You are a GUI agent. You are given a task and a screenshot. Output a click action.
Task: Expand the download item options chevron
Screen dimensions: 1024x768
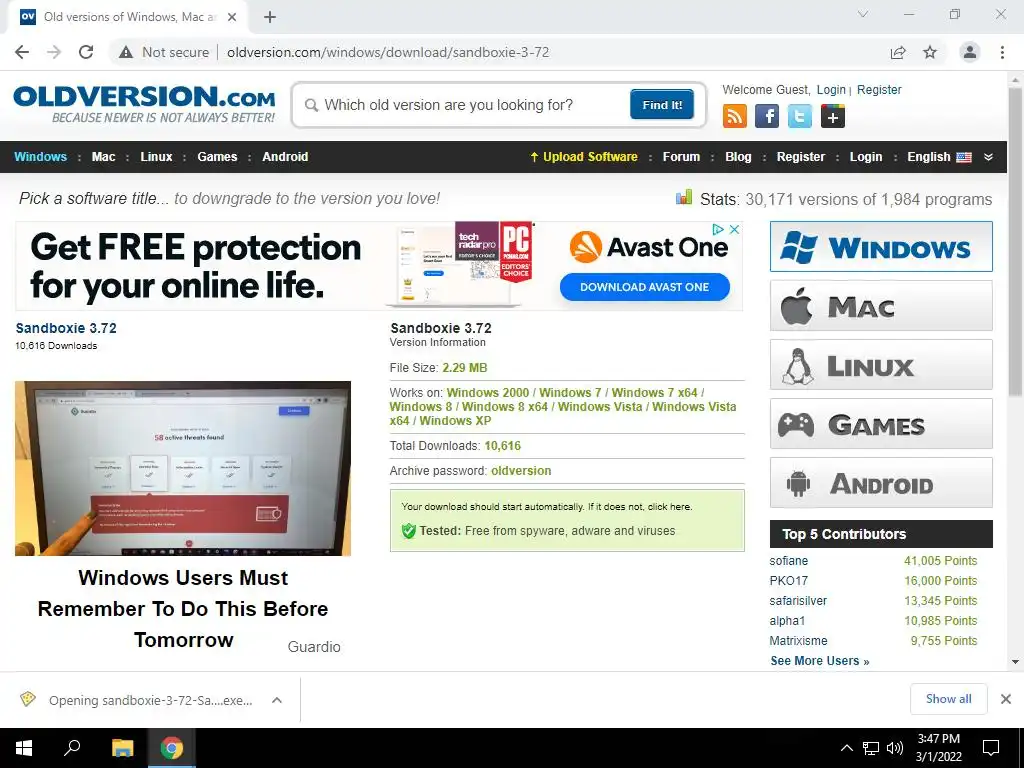coord(277,700)
